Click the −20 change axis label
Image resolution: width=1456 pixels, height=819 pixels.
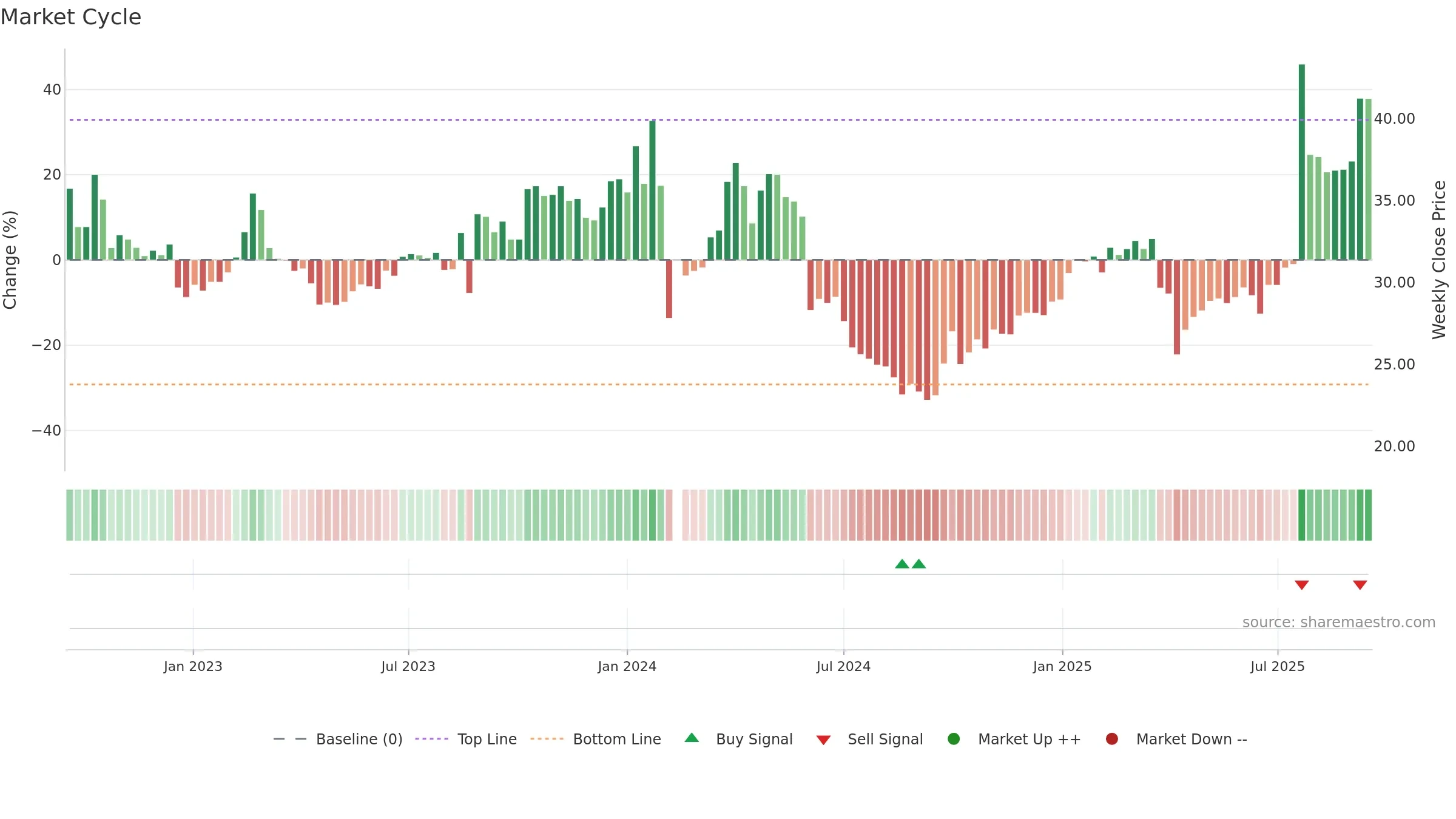click(x=47, y=345)
